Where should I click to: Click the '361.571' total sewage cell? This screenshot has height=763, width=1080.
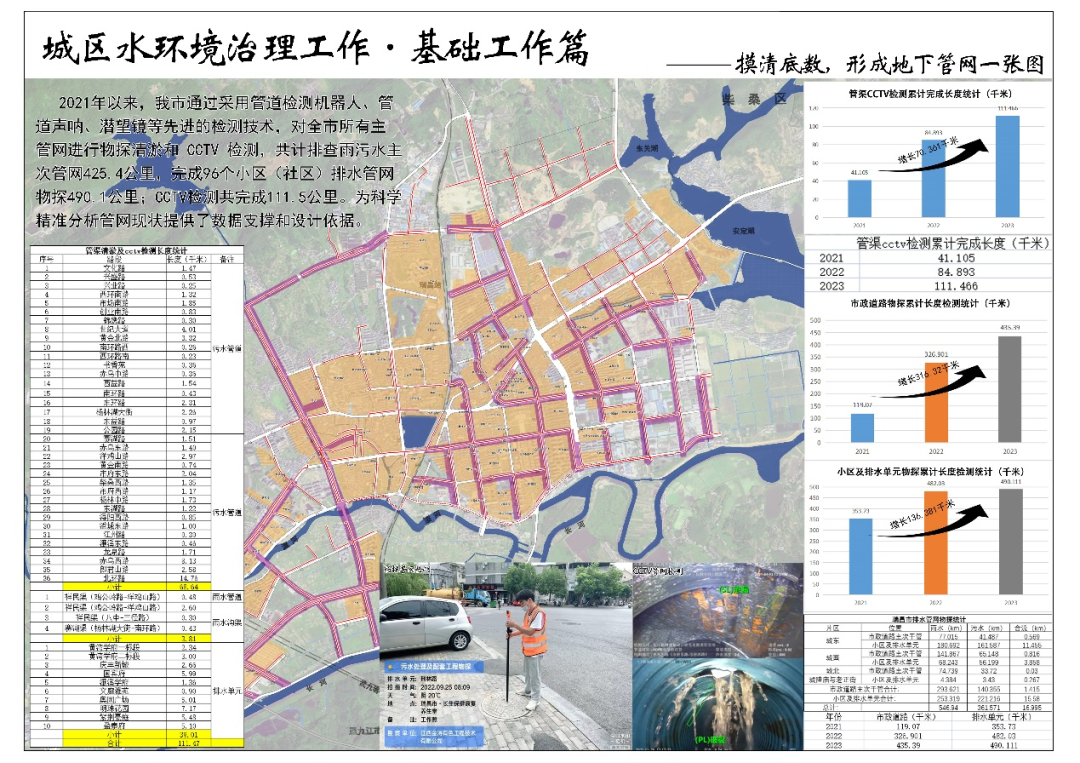tap(989, 707)
